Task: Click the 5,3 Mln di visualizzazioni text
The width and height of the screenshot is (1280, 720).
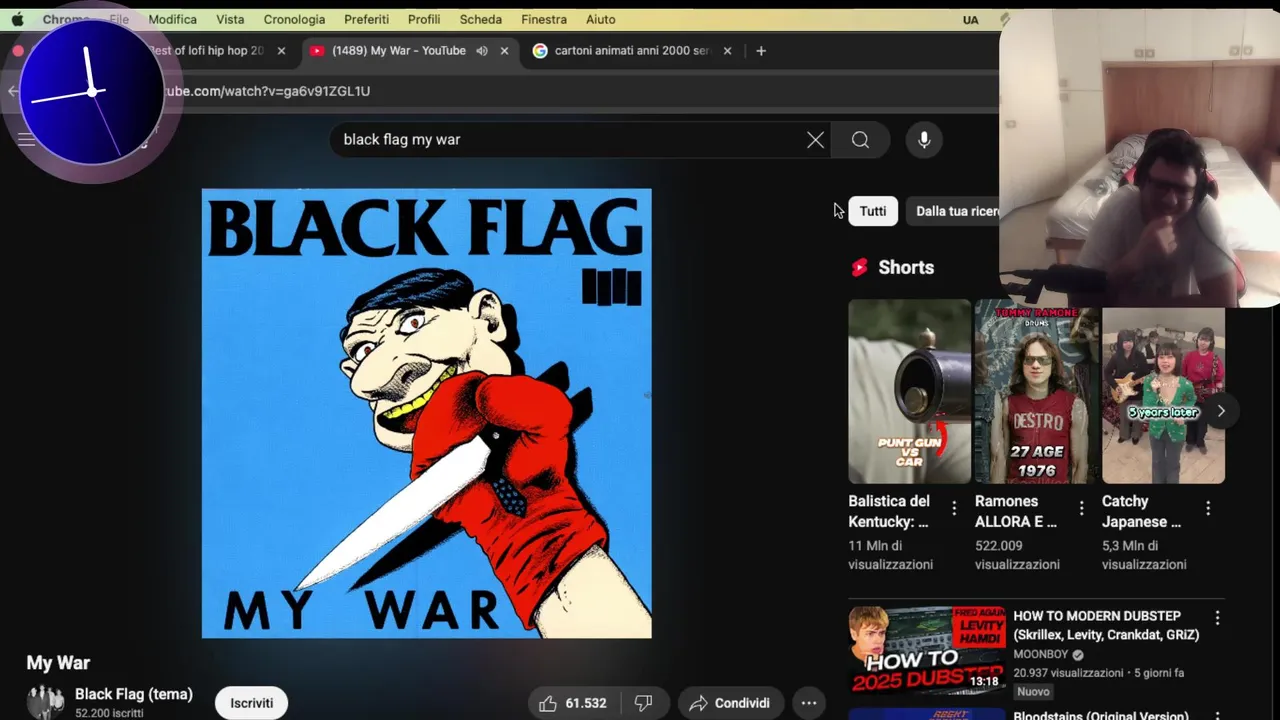Action: pos(1145,555)
